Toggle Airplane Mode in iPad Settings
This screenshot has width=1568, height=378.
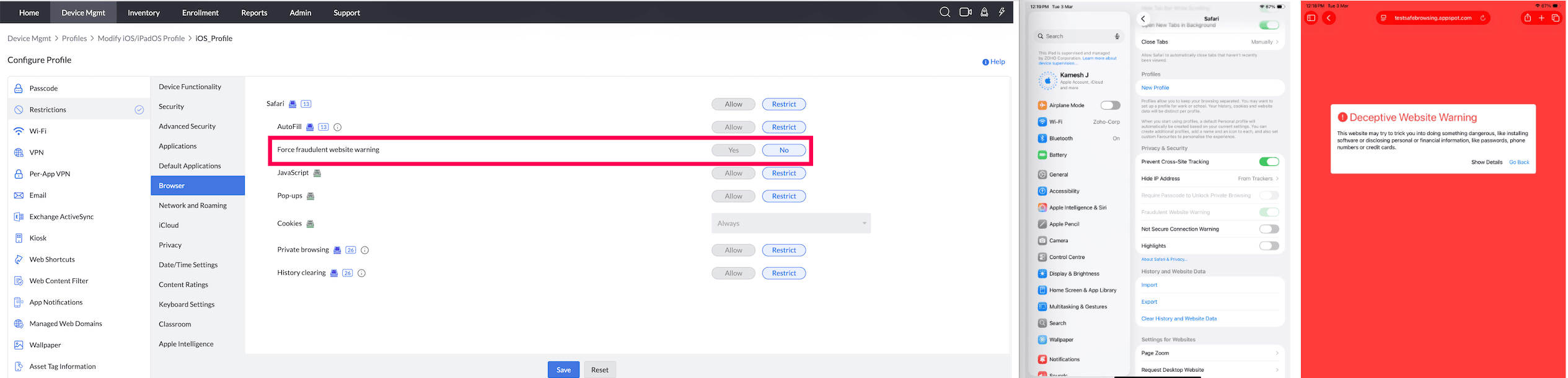pyautogui.click(x=1110, y=105)
